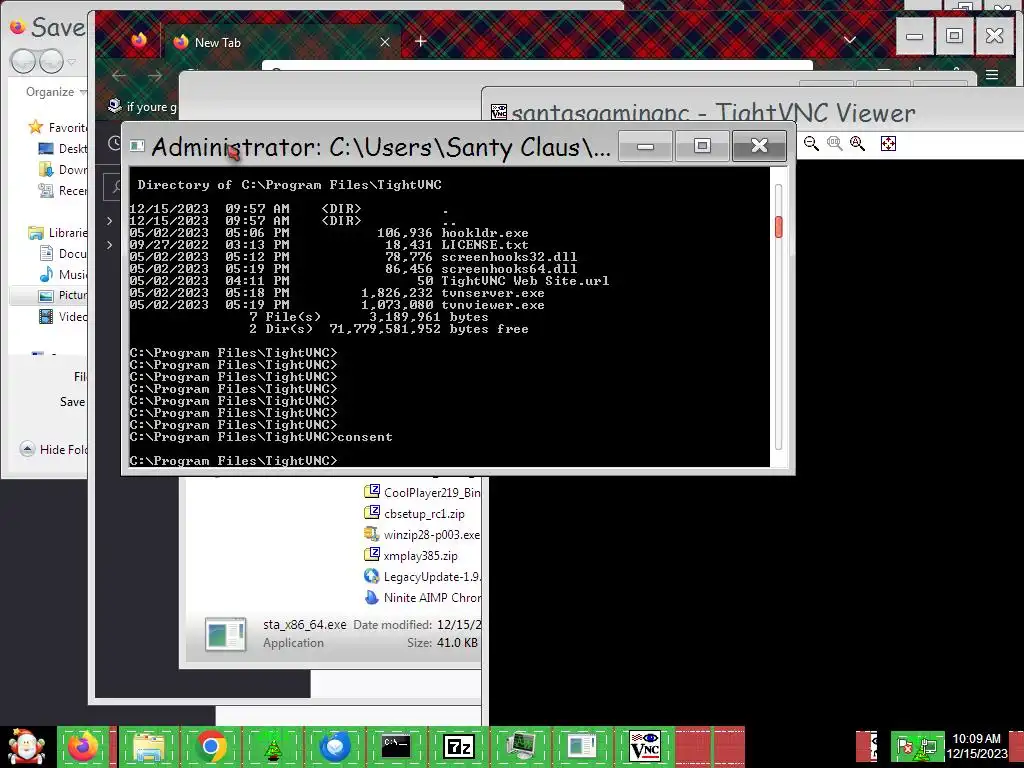This screenshot has height=768, width=1024.
Task: Select Downloads in the Save dialog sidebar
Action: (x=63, y=170)
